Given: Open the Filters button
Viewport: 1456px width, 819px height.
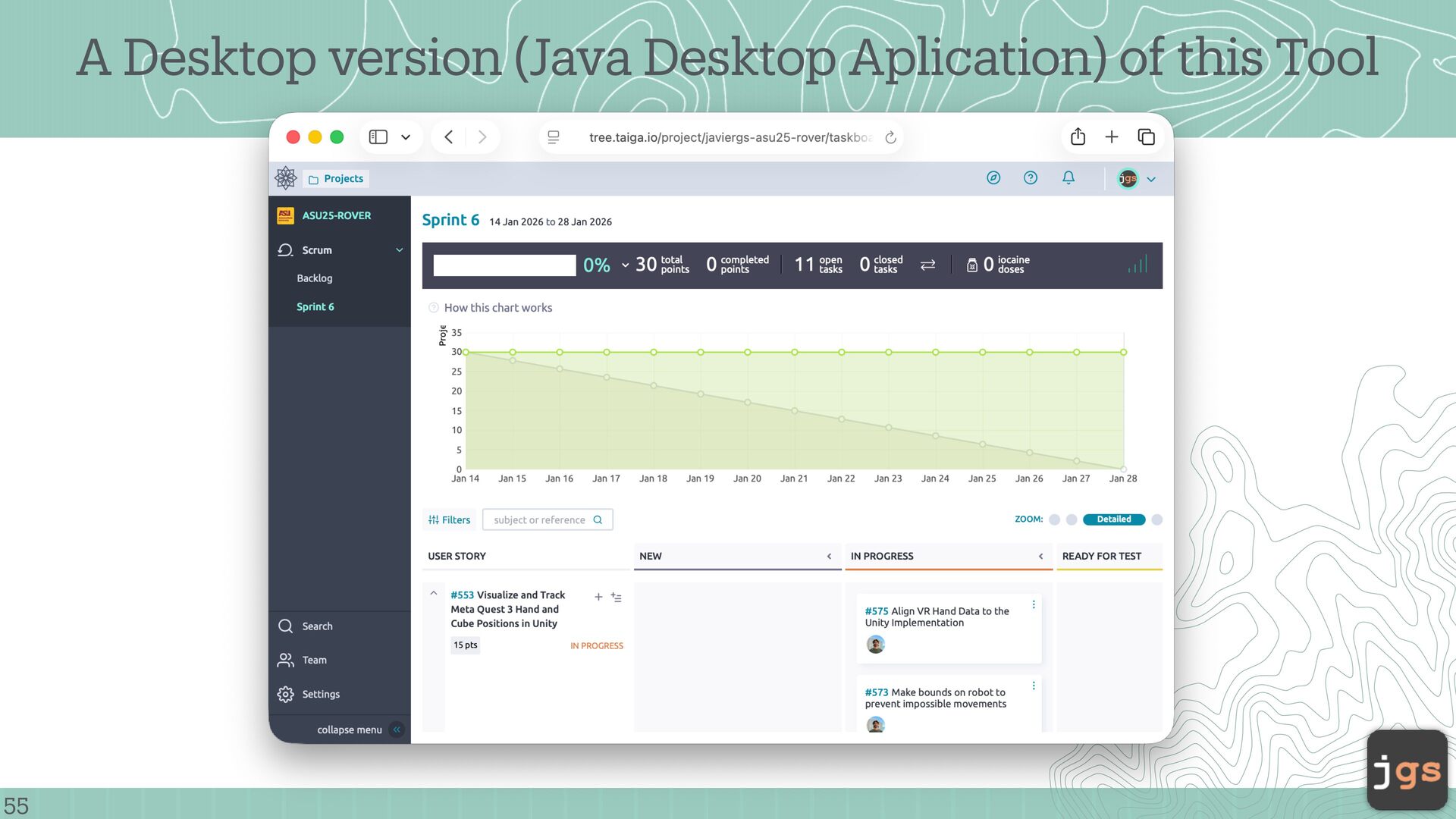Looking at the screenshot, I should click(x=450, y=520).
